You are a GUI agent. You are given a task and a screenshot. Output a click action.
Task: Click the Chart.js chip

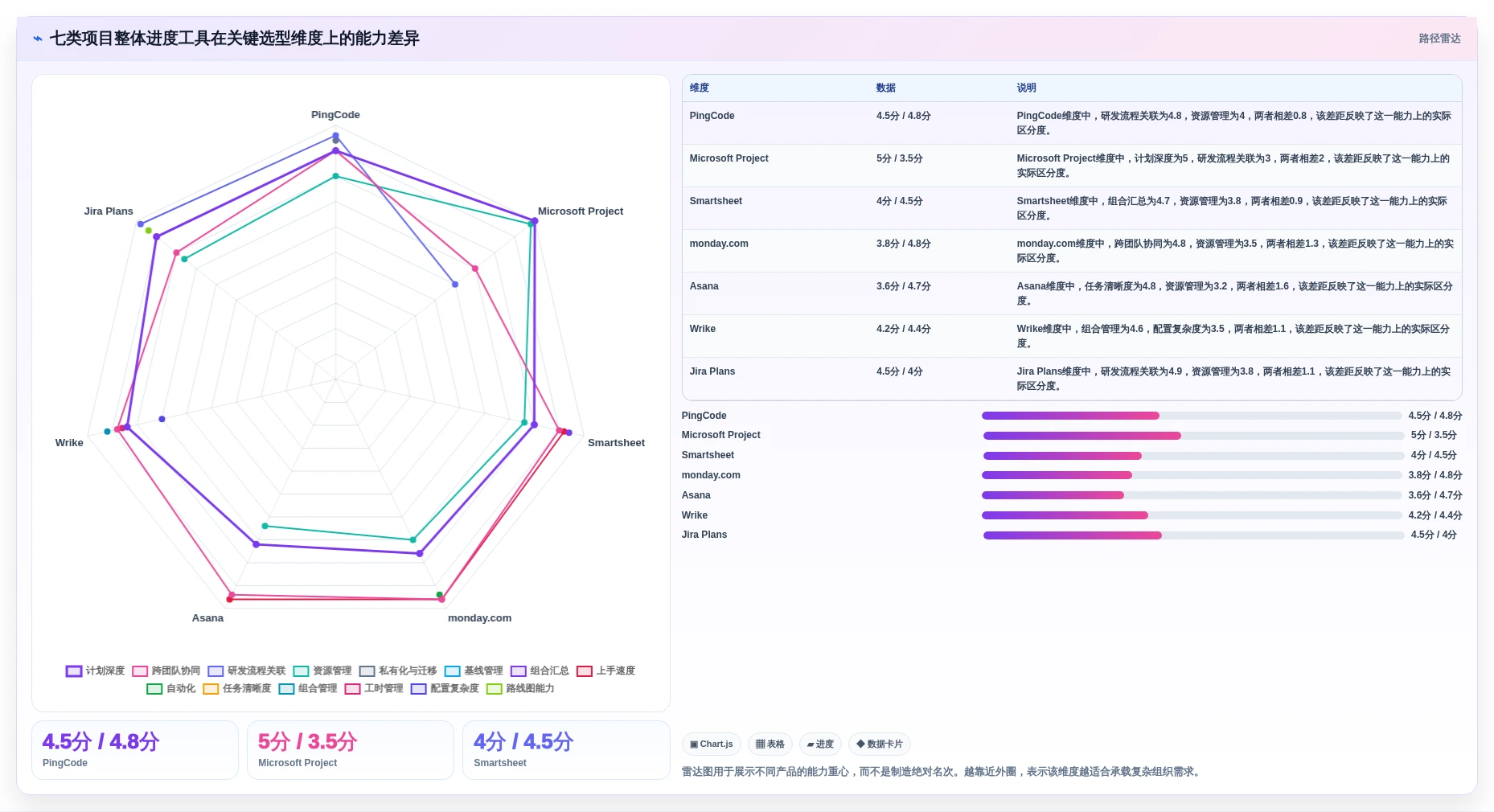tap(712, 744)
